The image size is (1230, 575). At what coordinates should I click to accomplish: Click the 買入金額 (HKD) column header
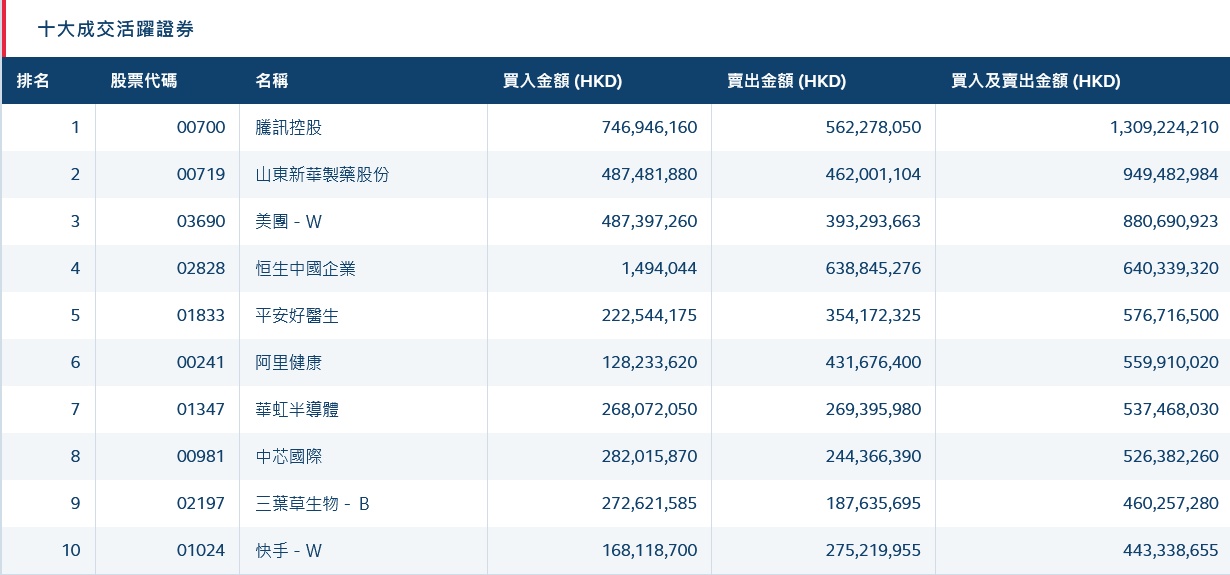click(562, 81)
